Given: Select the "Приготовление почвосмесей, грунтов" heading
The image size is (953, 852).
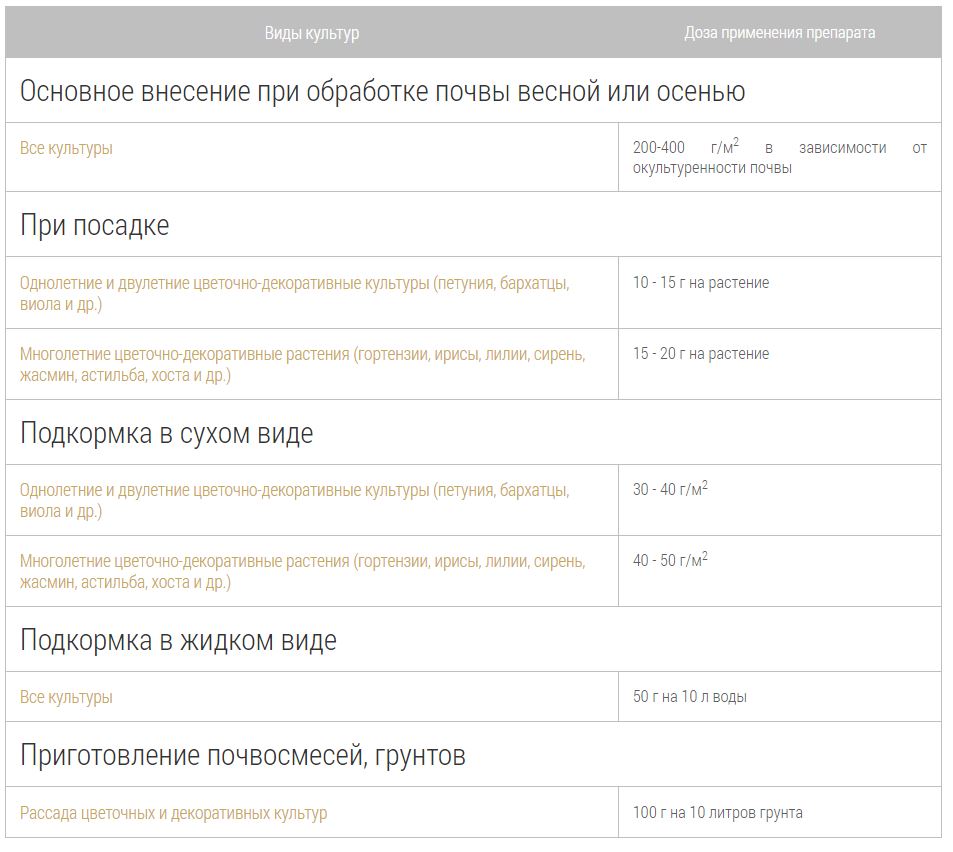Looking at the screenshot, I should click(242, 755).
